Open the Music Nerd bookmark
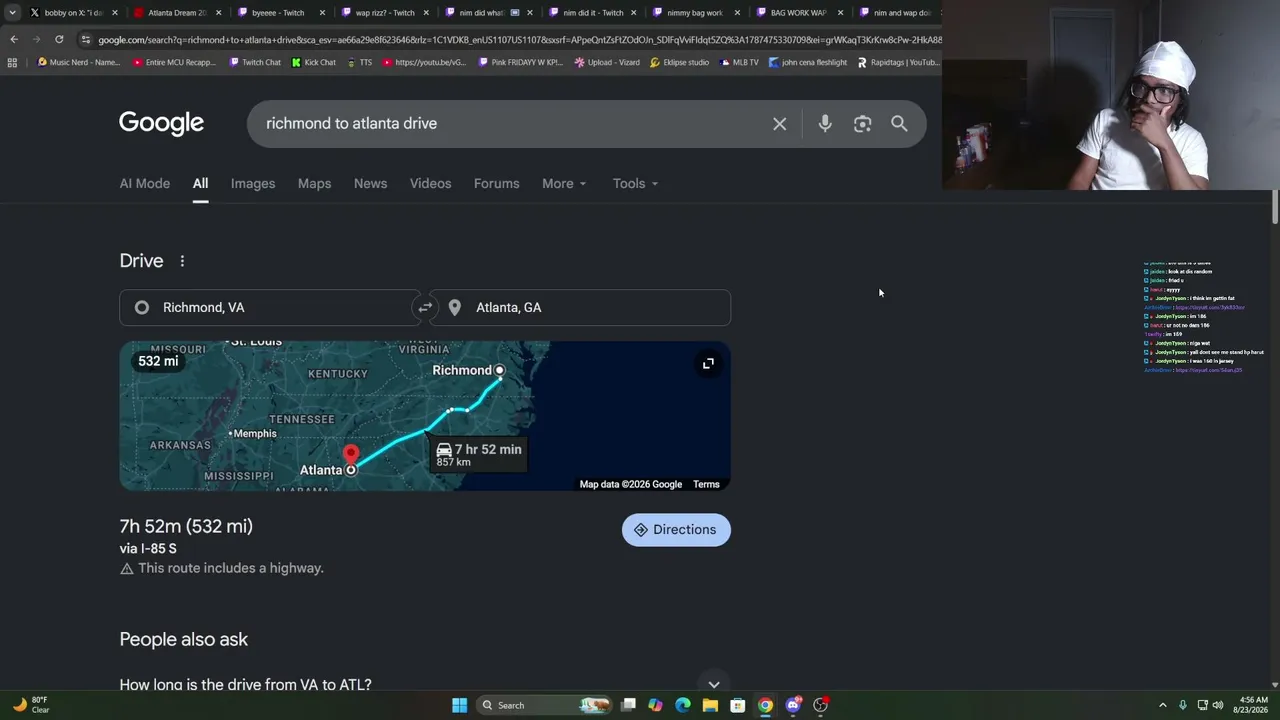This screenshot has height=720, width=1280. [x=78, y=62]
